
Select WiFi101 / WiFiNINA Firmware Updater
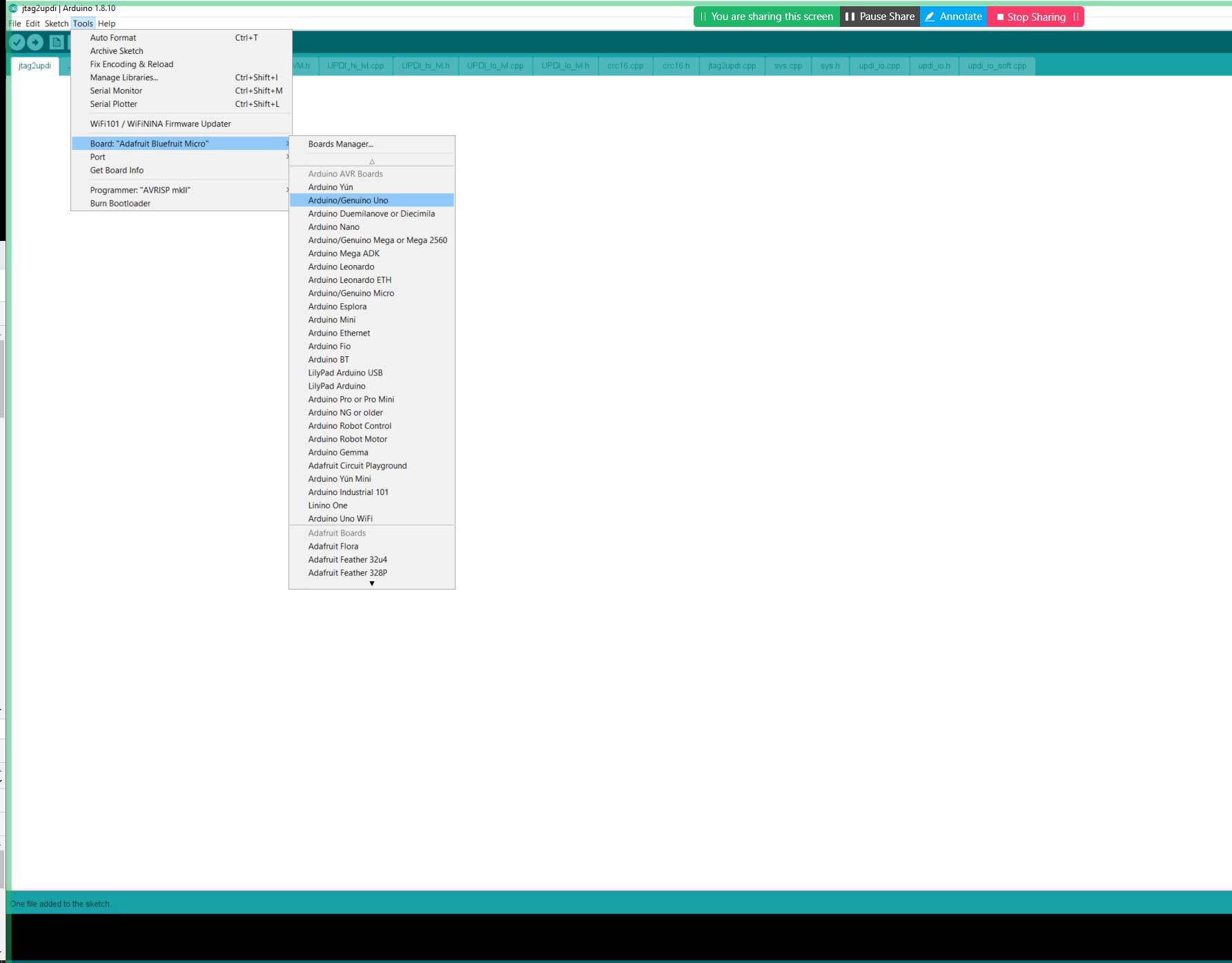click(x=182, y=124)
